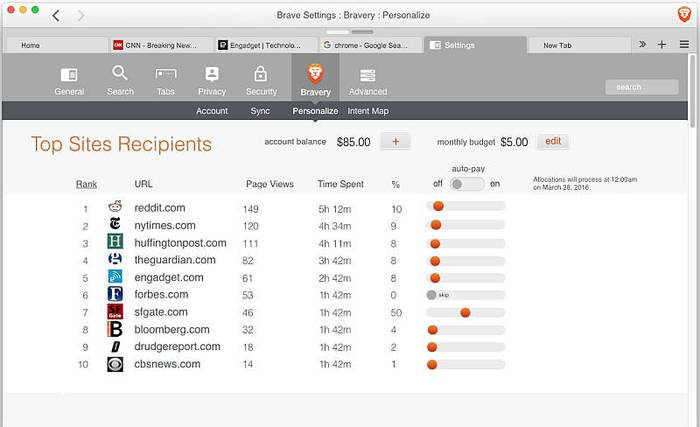Click the reddit.com URL text
700x427 pixels.
160,208
